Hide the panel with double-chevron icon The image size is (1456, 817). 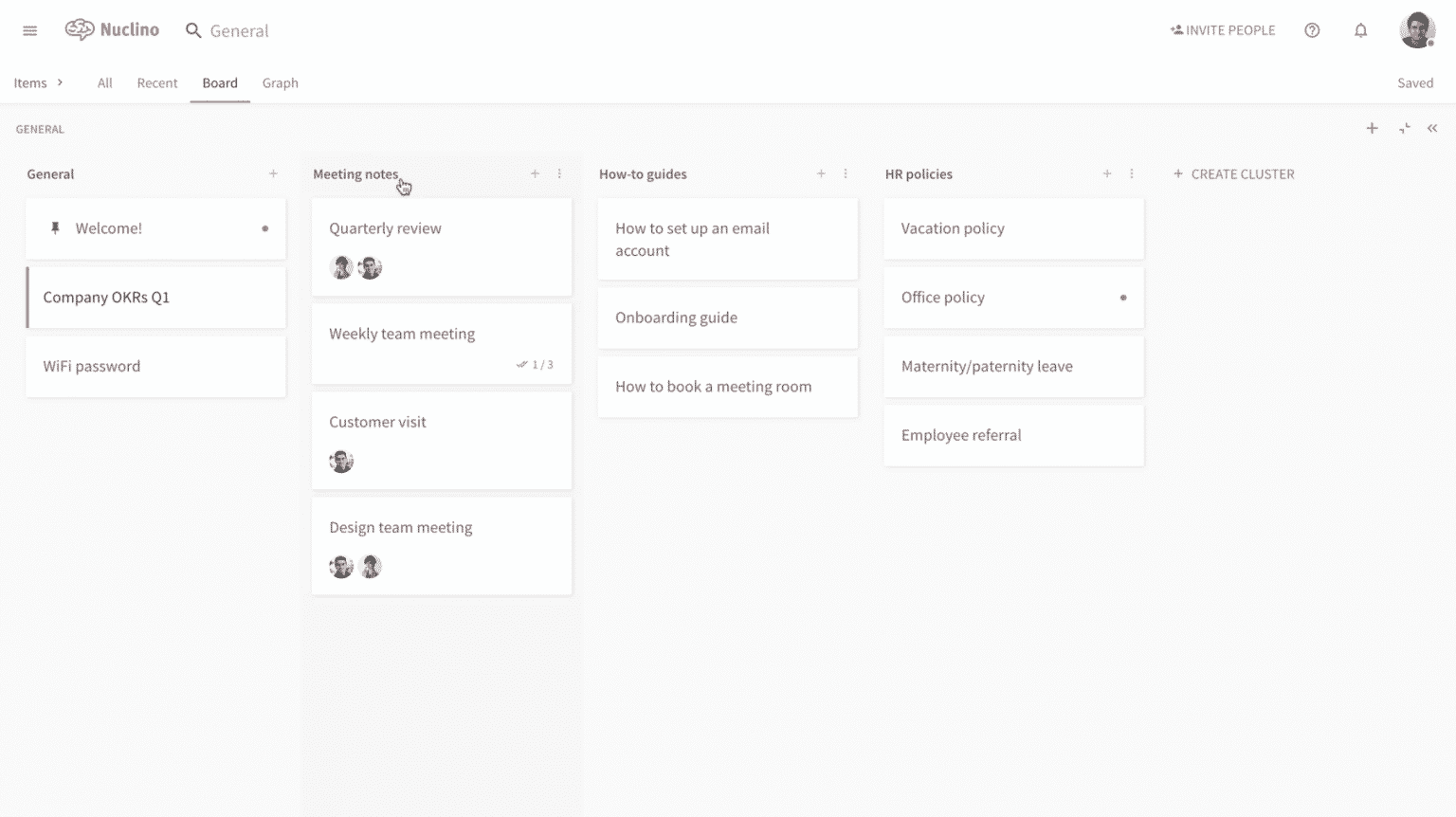pos(1432,128)
